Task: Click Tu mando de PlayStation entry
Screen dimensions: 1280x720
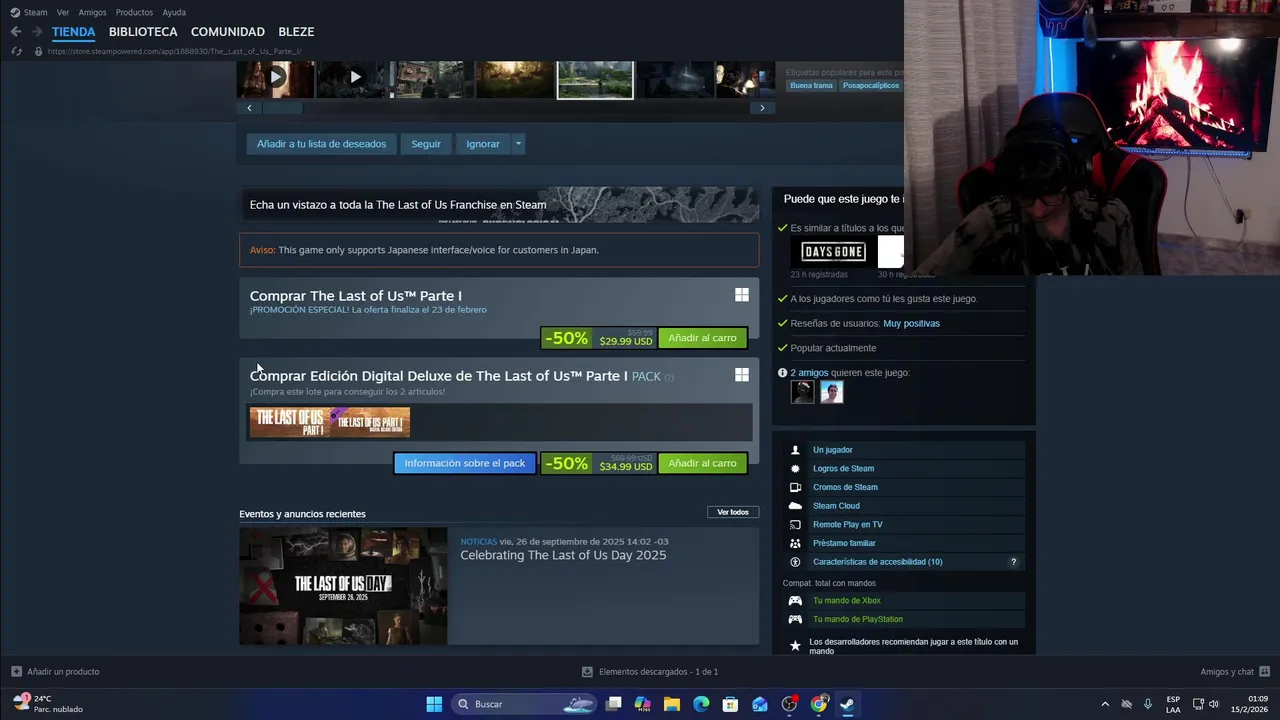Action: pos(903,619)
